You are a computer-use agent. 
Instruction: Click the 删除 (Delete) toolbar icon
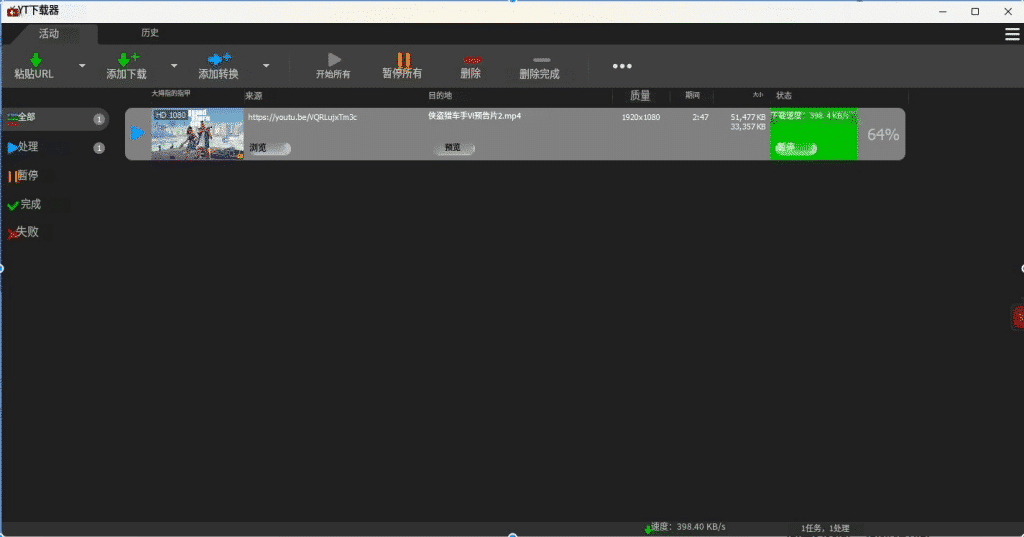[x=471, y=61]
